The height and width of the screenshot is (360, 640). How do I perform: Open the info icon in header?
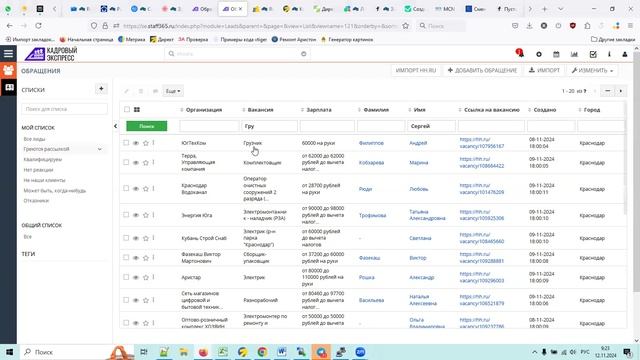coord(609,54)
